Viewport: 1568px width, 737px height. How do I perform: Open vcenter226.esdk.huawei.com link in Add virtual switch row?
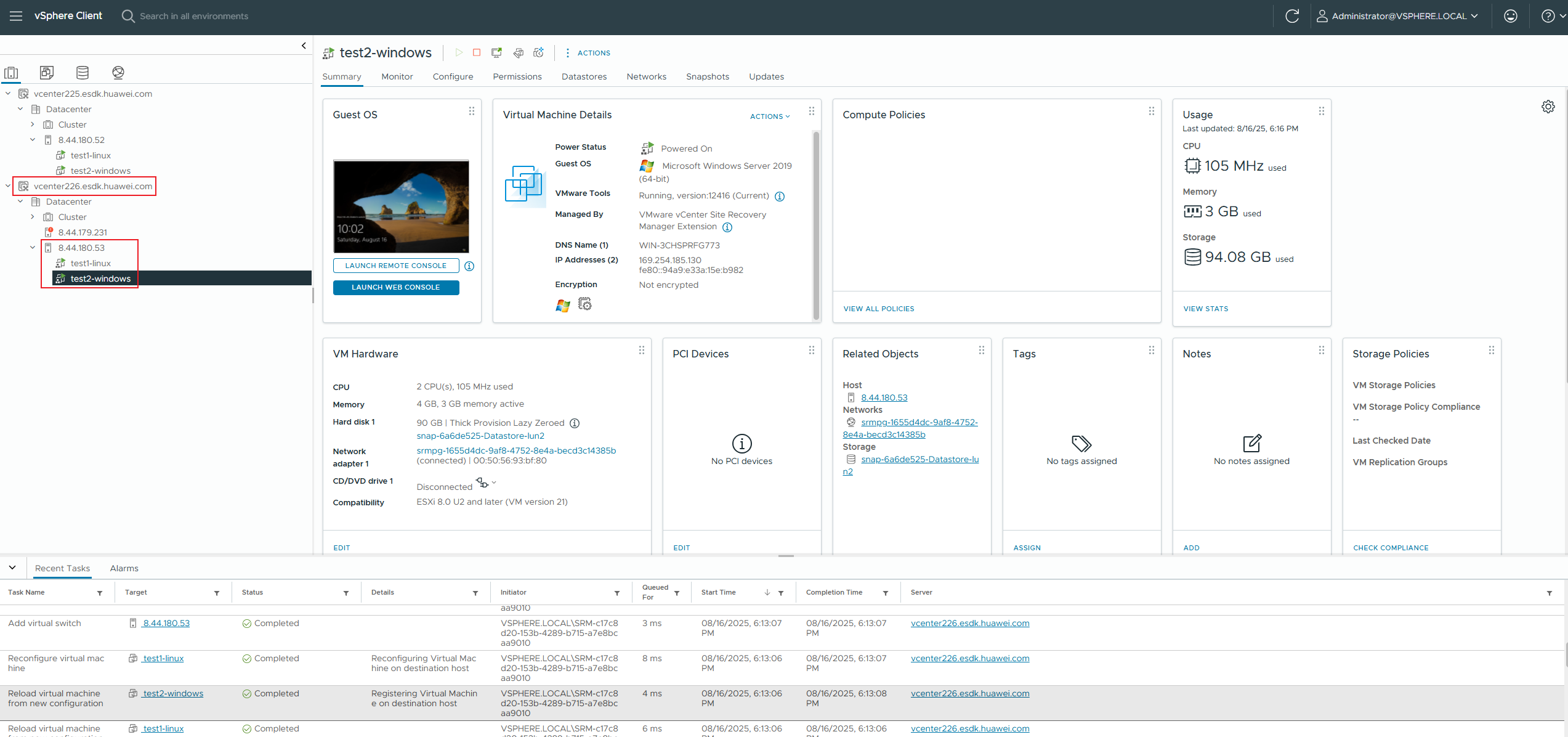pyautogui.click(x=970, y=623)
